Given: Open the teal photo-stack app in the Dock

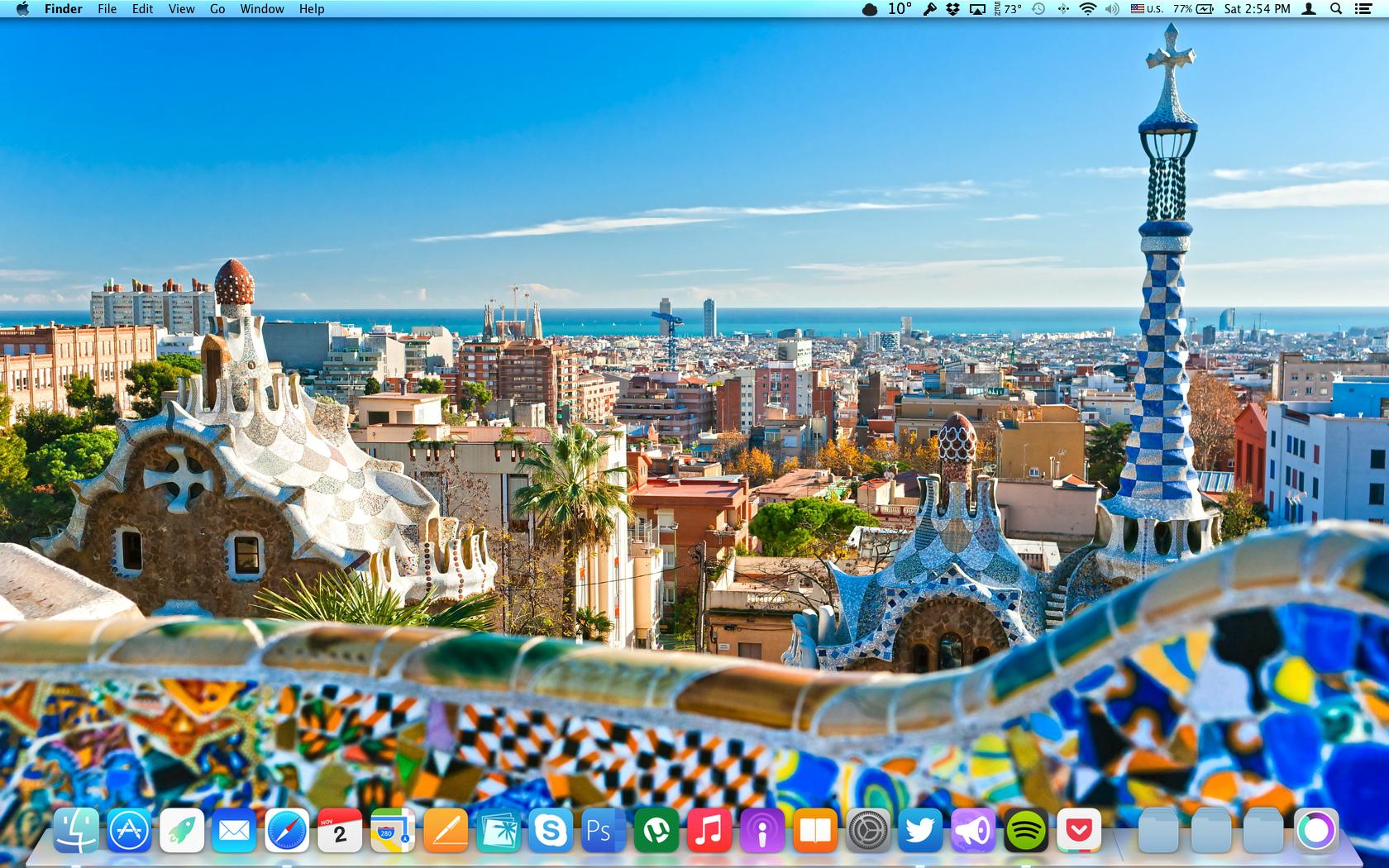Looking at the screenshot, I should click(x=498, y=830).
